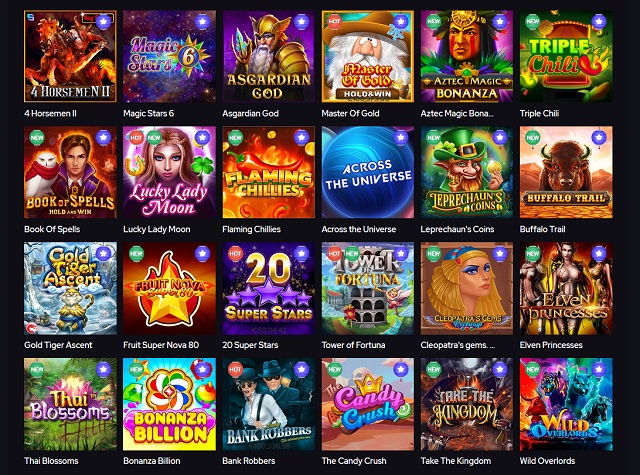640x475 pixels.
Task: Click the Tower of Fortuna title text
Action: pos(353,345)
